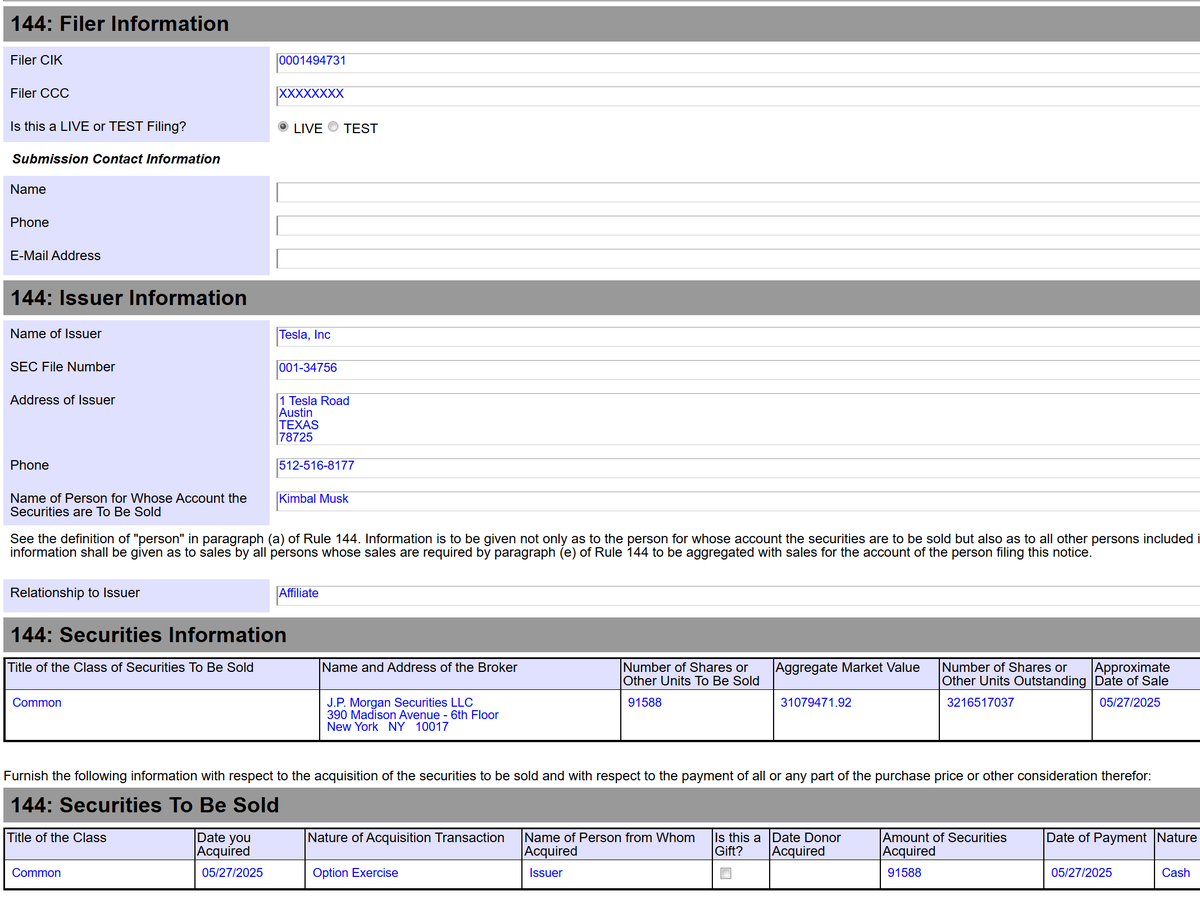Viewport: 1200px width, 900px height.
Task: Click the '144: Issuer Information' header
Action: pyautogui.click(x=128, y=298)
